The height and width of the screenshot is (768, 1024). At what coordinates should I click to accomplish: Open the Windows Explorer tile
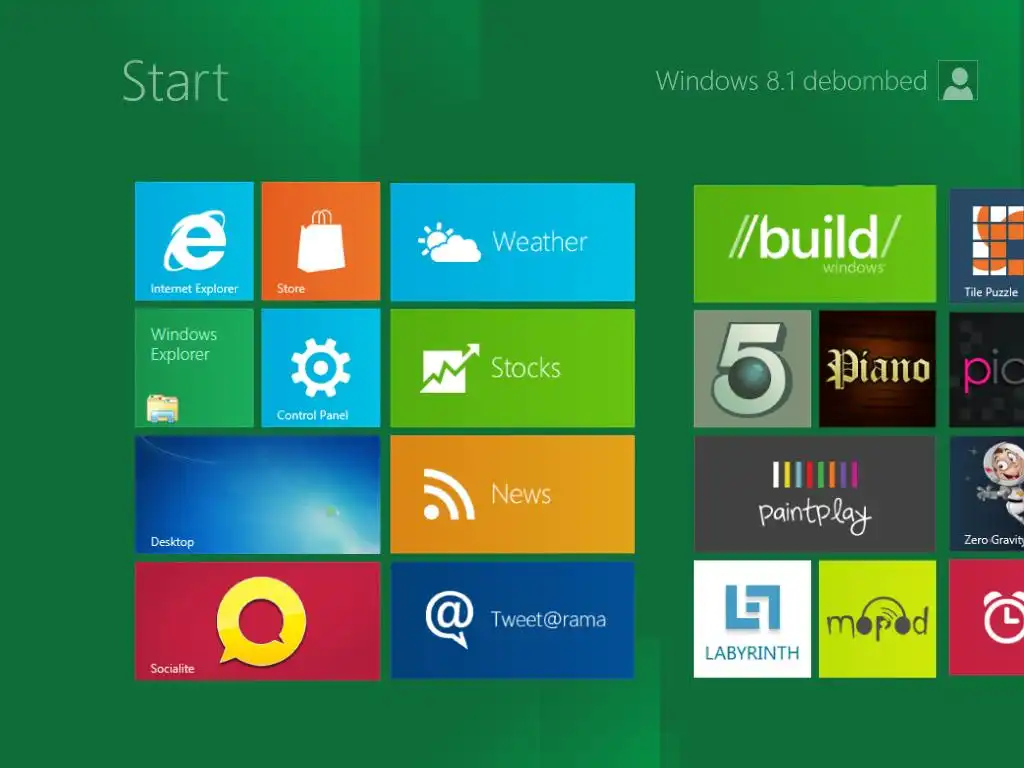[194, 368]
